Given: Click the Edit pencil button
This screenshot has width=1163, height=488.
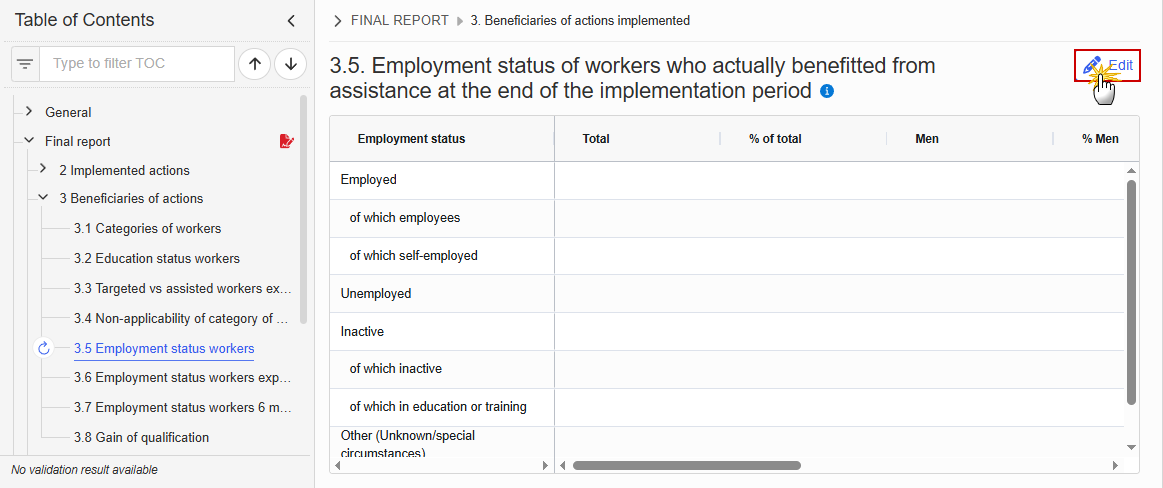Looking at the screenshot, I should pyautogui.click(x=1107, y=65).
